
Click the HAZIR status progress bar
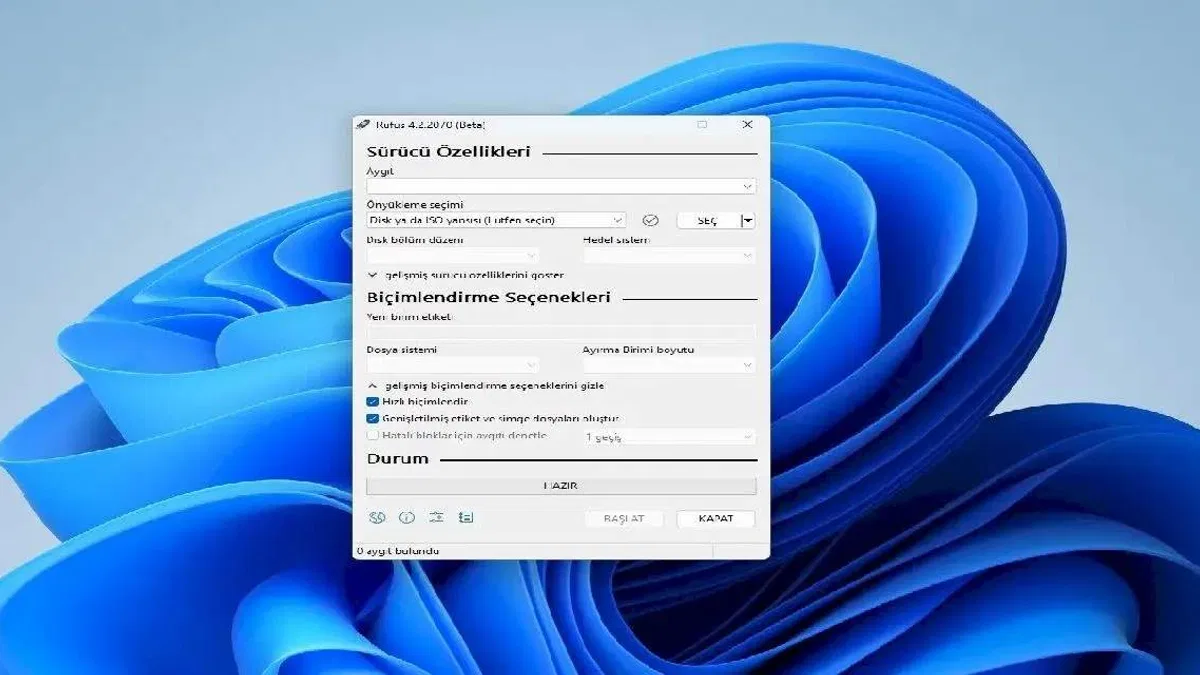click(561, 486)
